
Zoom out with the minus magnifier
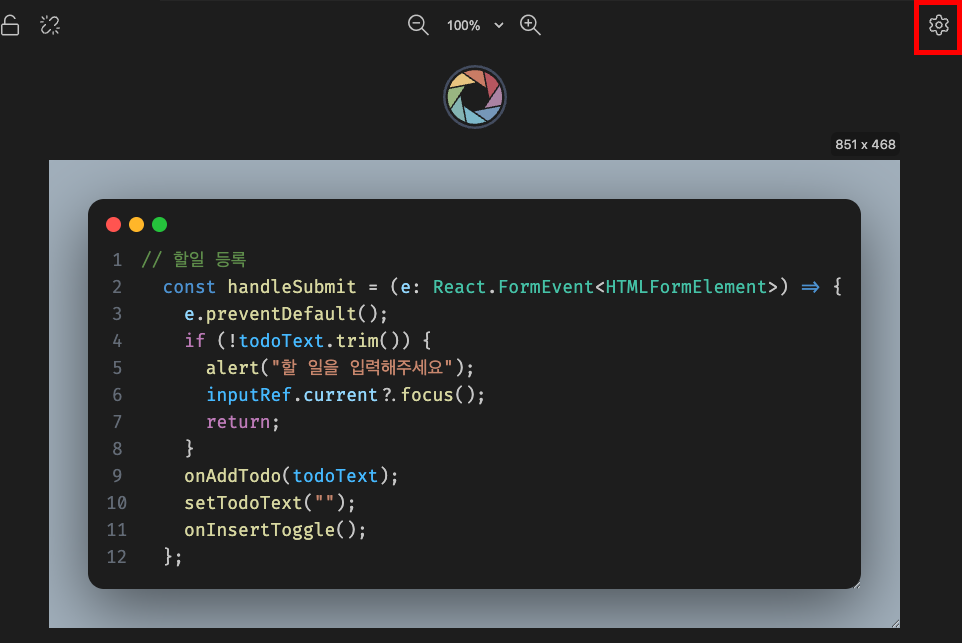(x=418, y=25)
